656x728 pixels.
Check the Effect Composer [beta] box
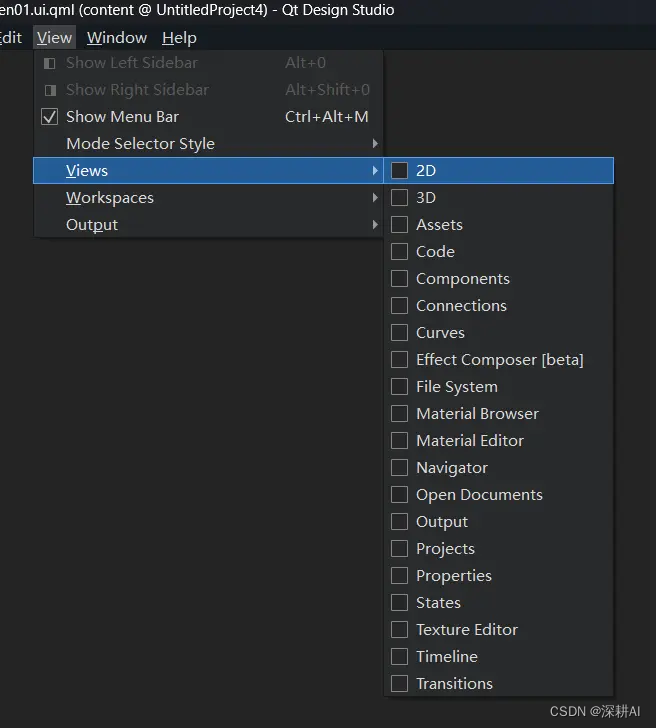[399, 359]
